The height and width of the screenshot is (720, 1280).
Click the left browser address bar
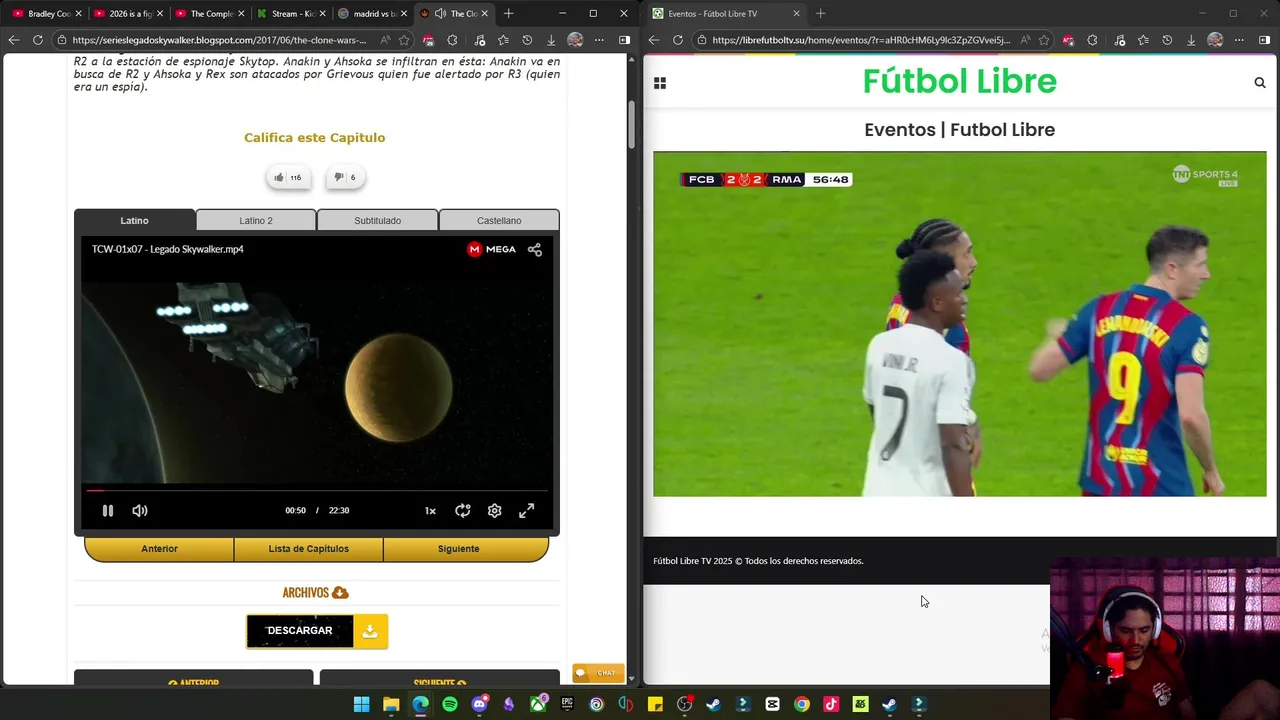[220, 40]
